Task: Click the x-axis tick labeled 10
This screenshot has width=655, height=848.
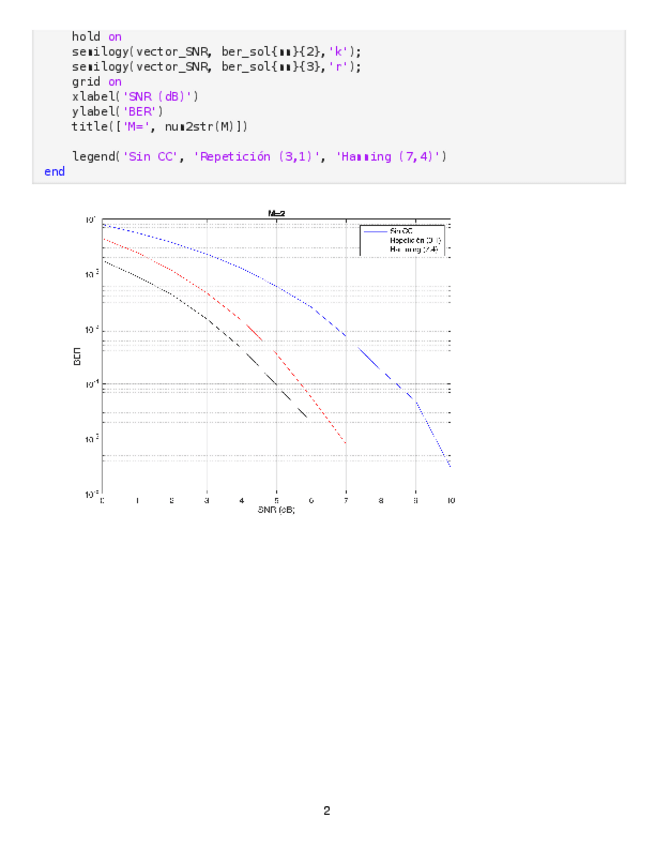Action: tap(450, 500)
